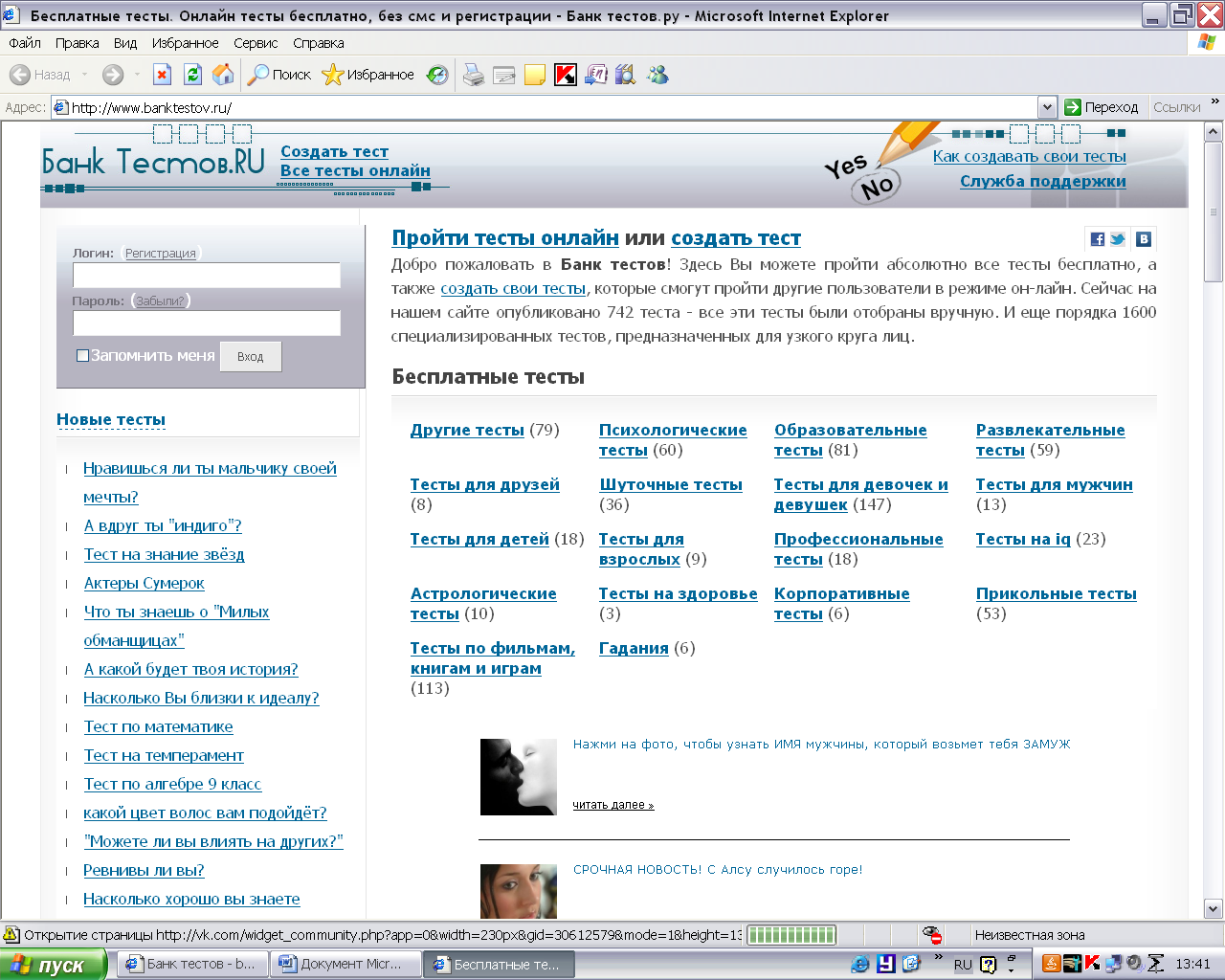The image size is (1225, 980).
Task: Expand Forward button history dropdown arrow
Action: (x=137, y=75)
